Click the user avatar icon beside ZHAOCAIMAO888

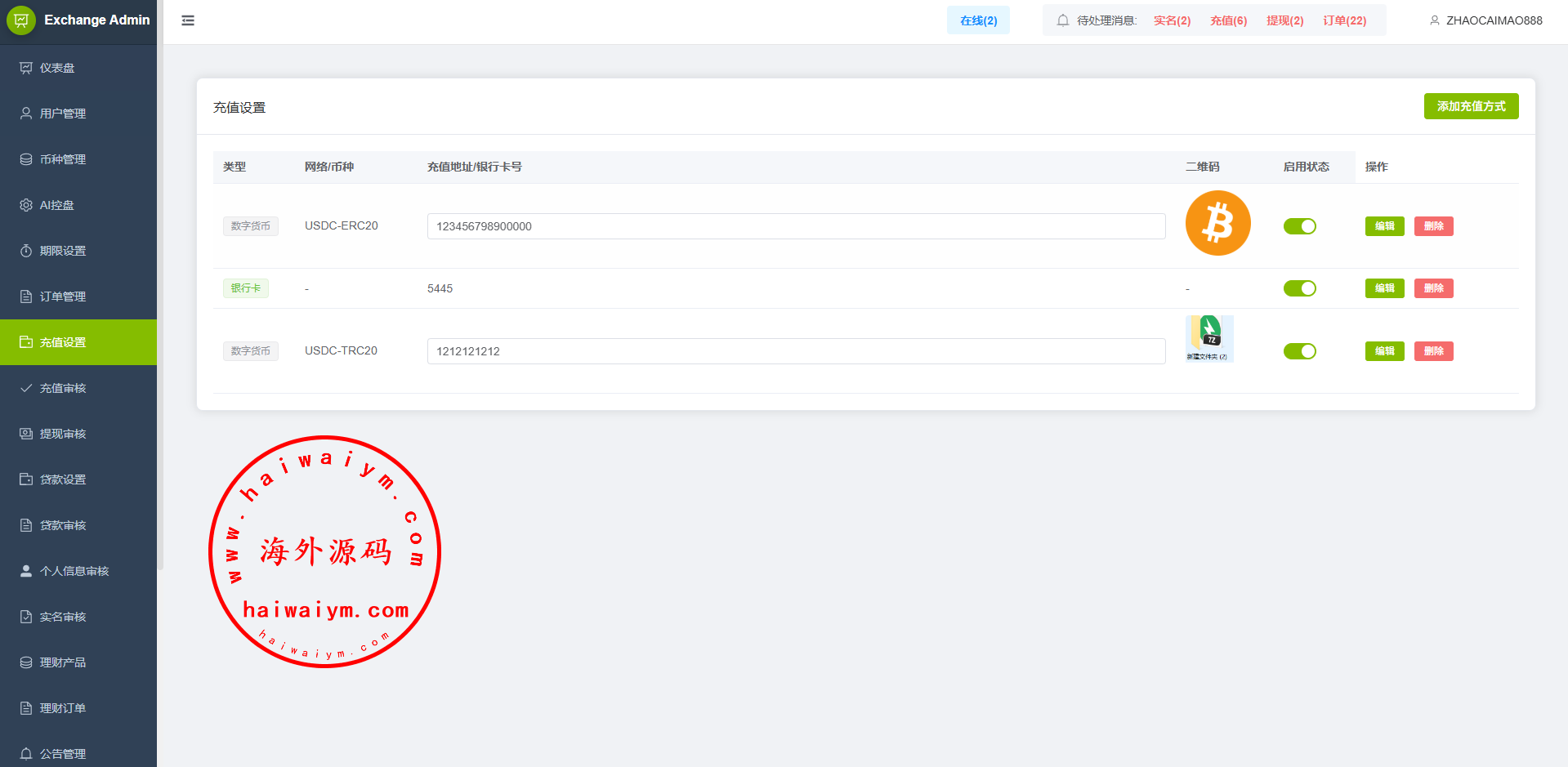point(1434,20)
